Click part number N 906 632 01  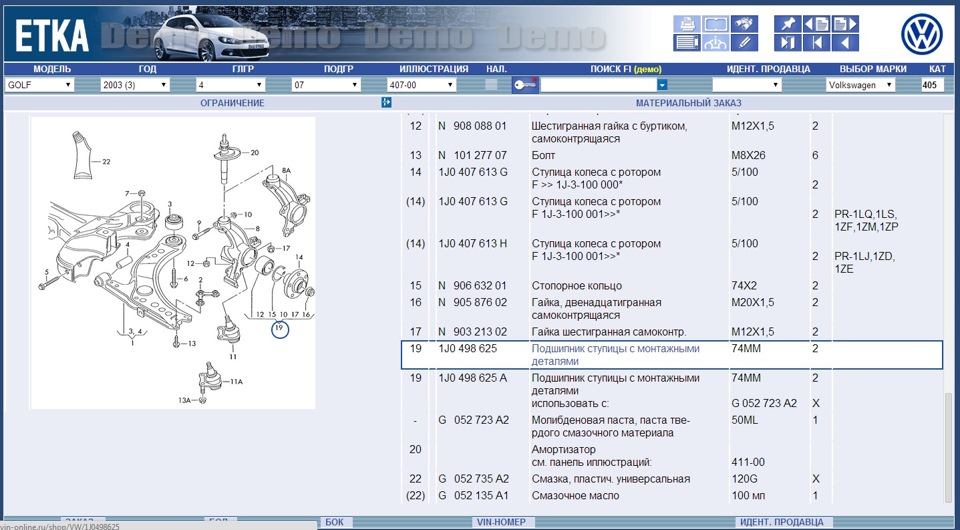pos(472,286)
